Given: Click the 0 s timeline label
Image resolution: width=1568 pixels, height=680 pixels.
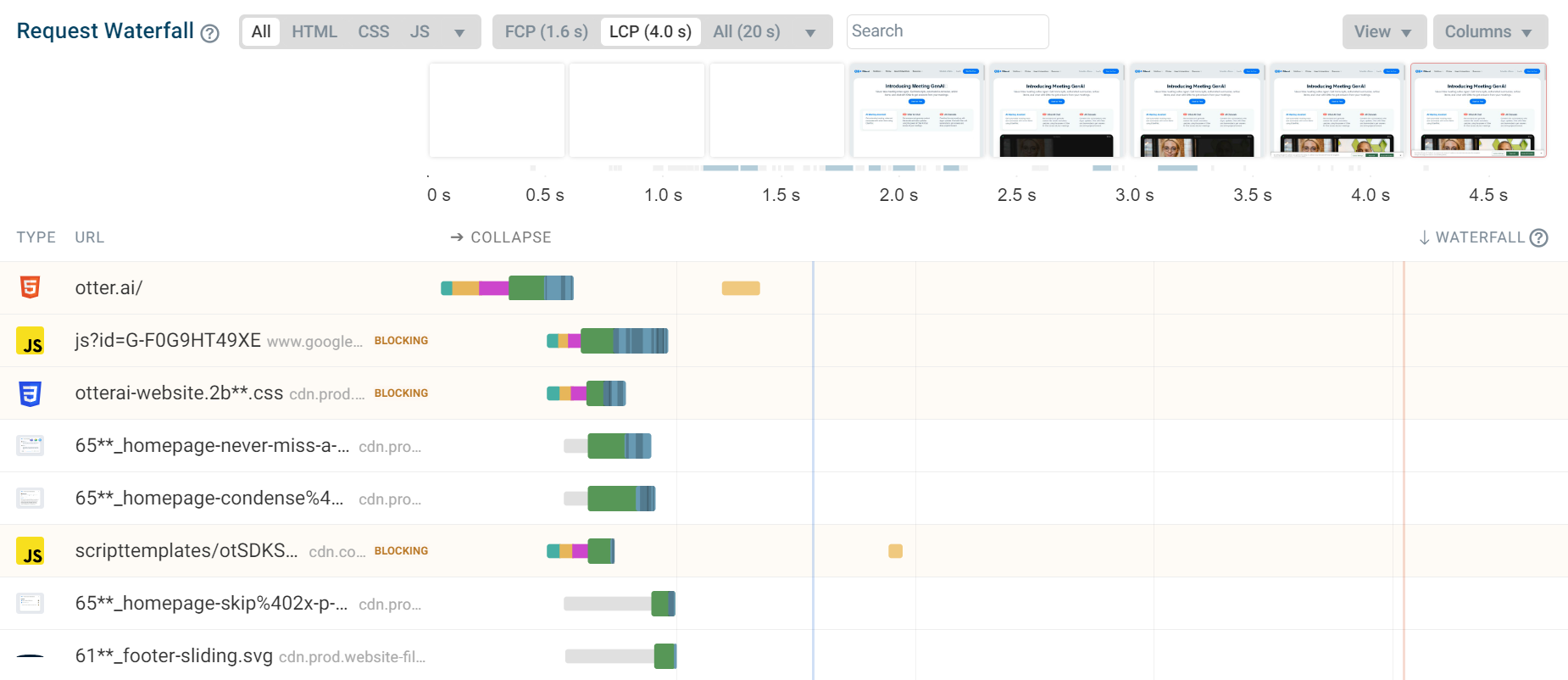Looking at the screenshot, I should coord(439,195).
